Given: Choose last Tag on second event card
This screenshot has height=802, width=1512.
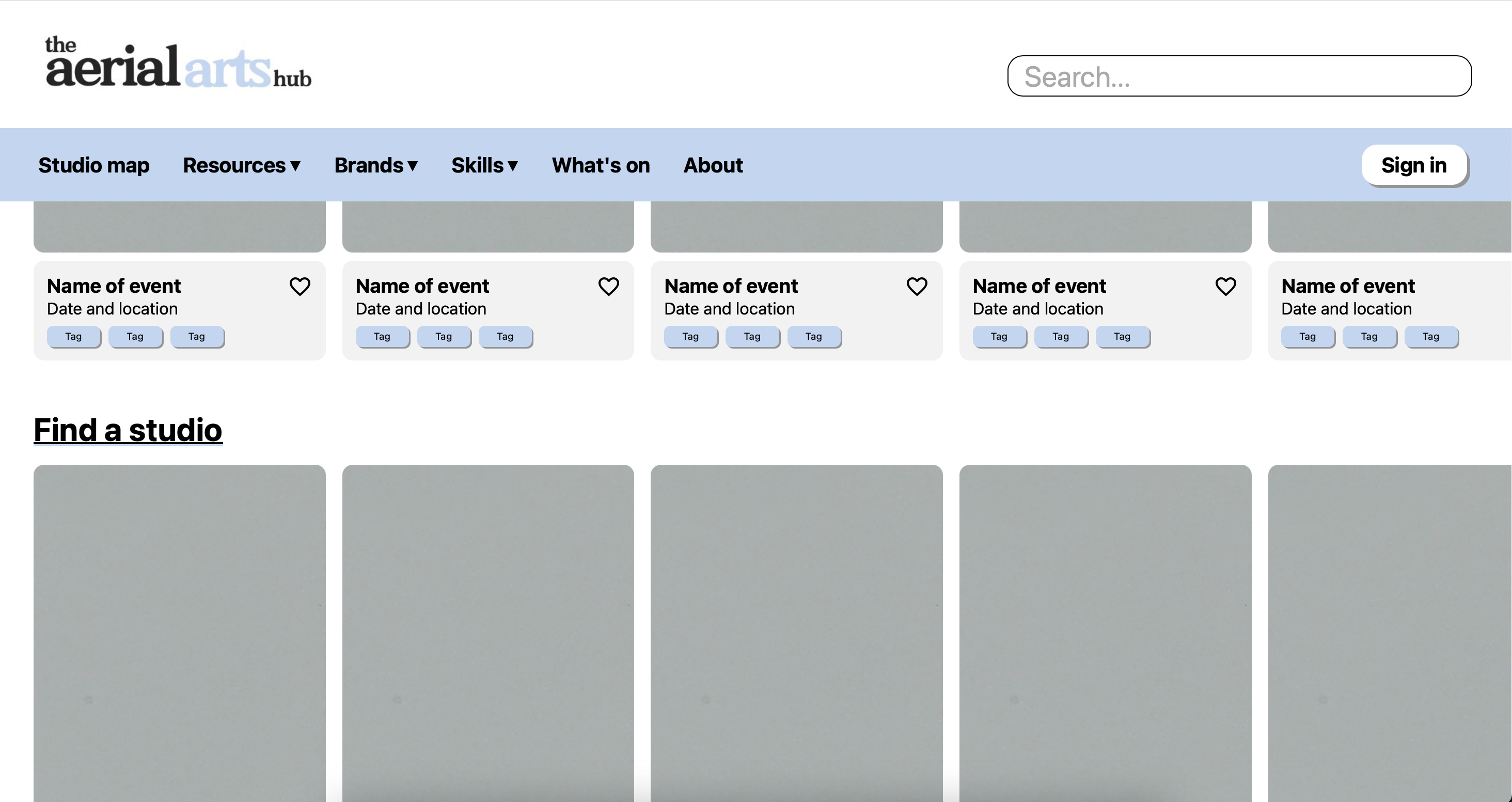Looking at the screenshot, I should (506, 336).
